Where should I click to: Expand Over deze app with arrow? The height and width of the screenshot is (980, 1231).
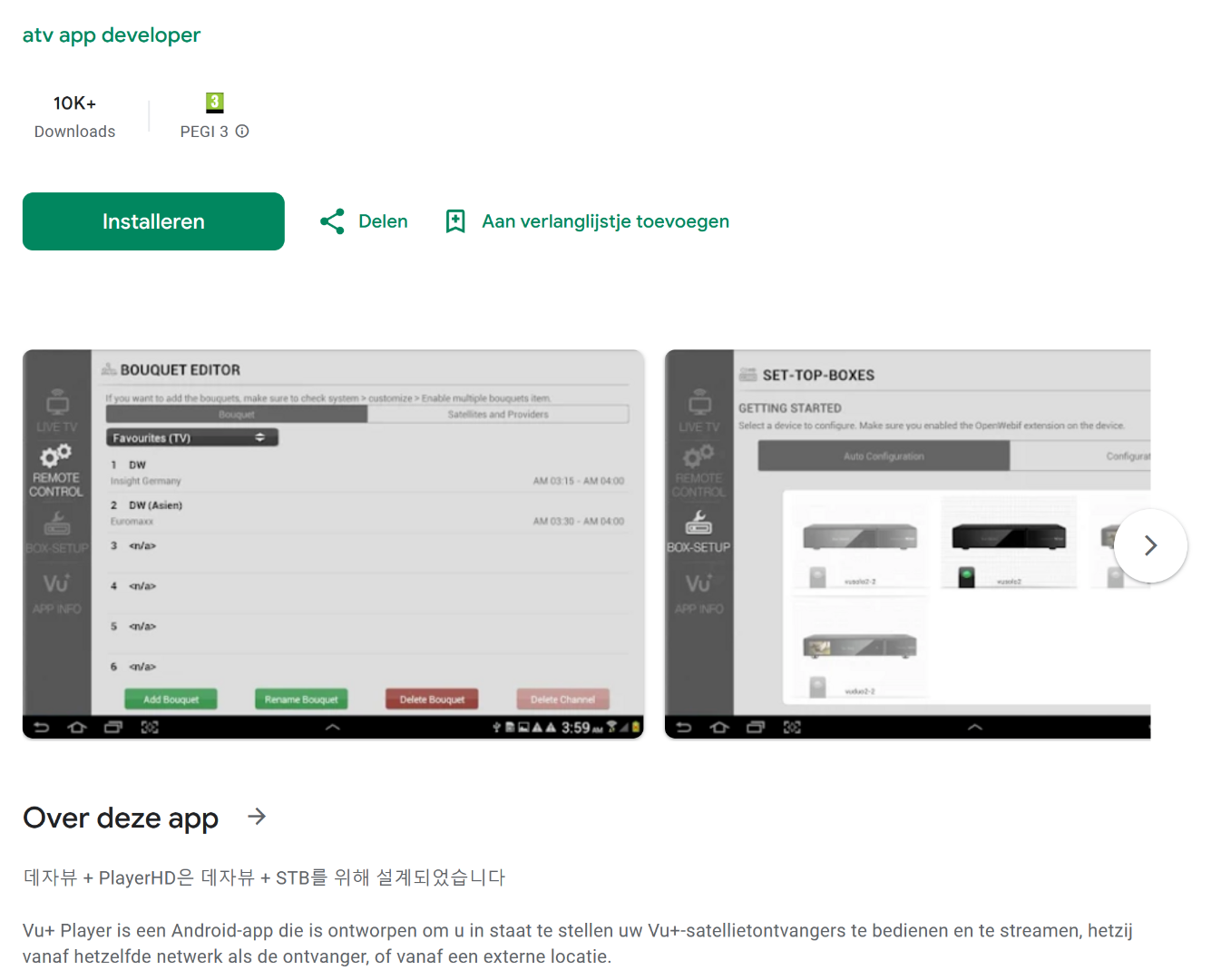click(257, 817)
